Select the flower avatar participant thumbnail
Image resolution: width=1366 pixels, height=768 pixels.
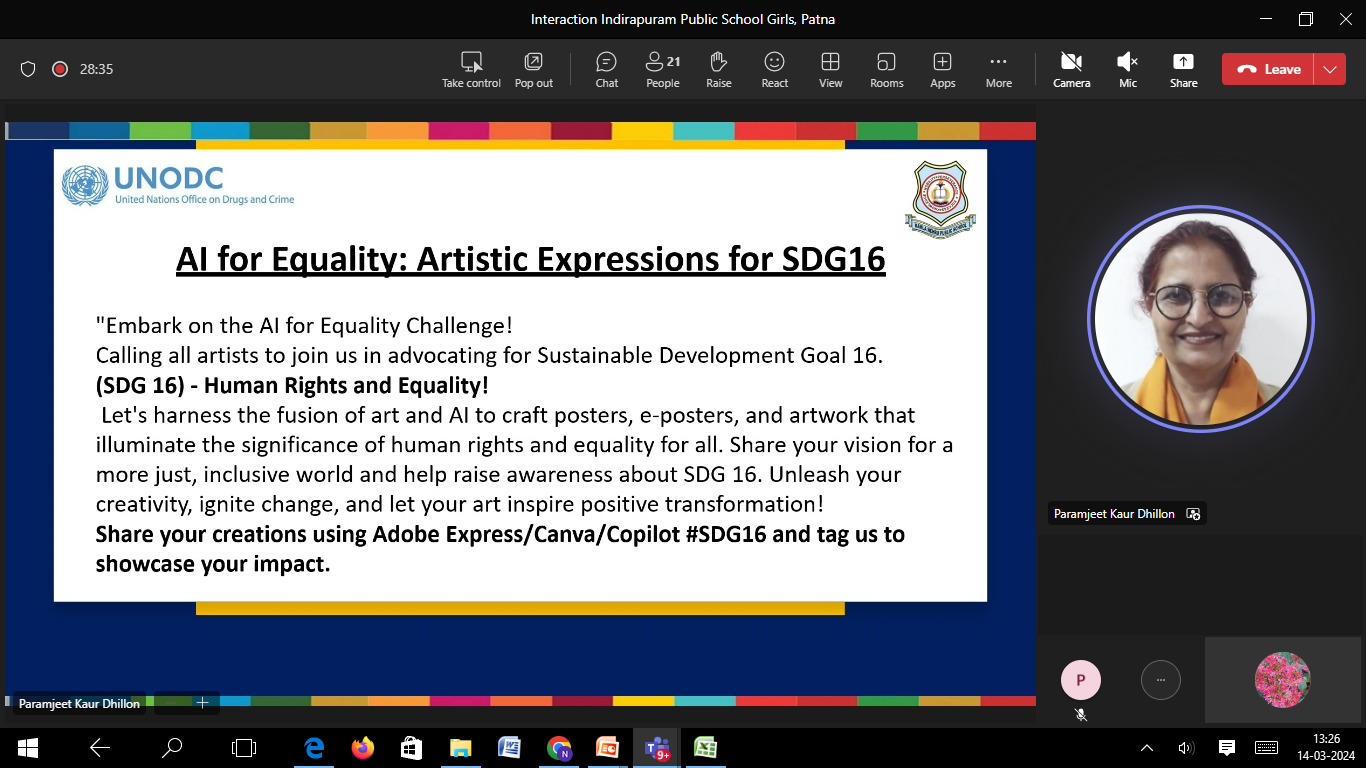[x=1283, y=680]
